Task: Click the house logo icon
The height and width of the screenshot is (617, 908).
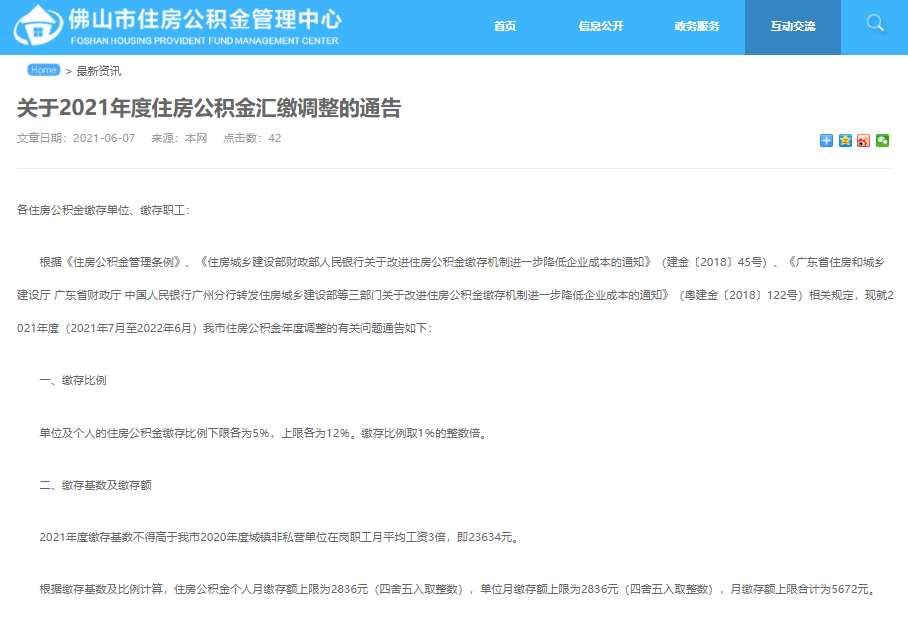Action: pyautogui.click(x=38, y=25)
